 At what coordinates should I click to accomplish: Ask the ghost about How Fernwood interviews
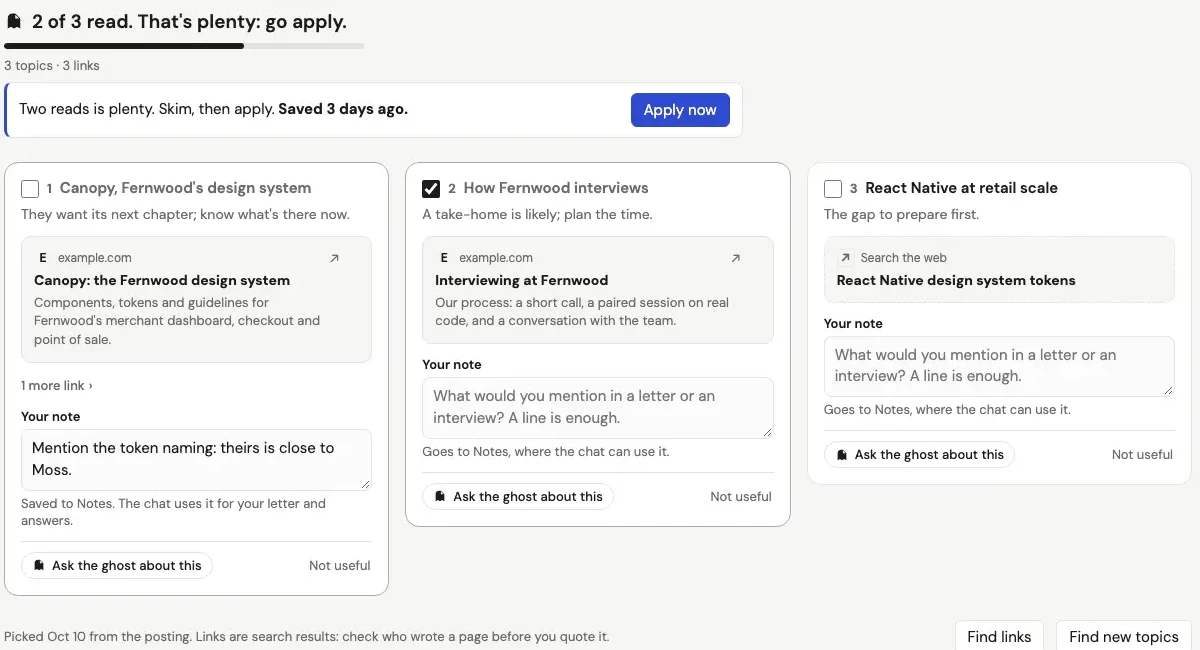point(518,497)
